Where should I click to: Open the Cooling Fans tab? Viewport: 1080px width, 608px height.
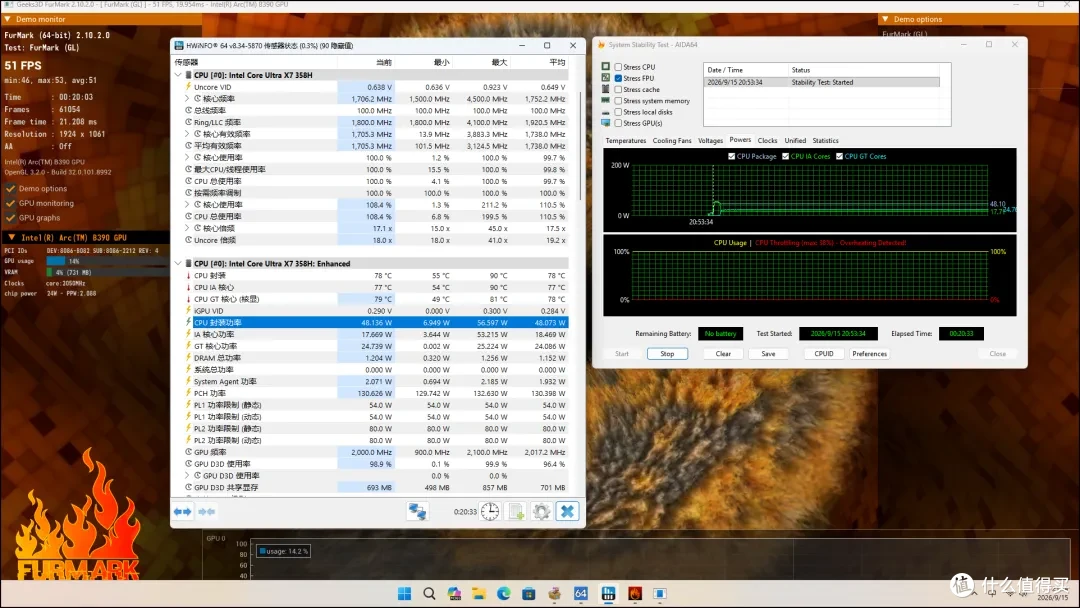[x=672, y=140]
